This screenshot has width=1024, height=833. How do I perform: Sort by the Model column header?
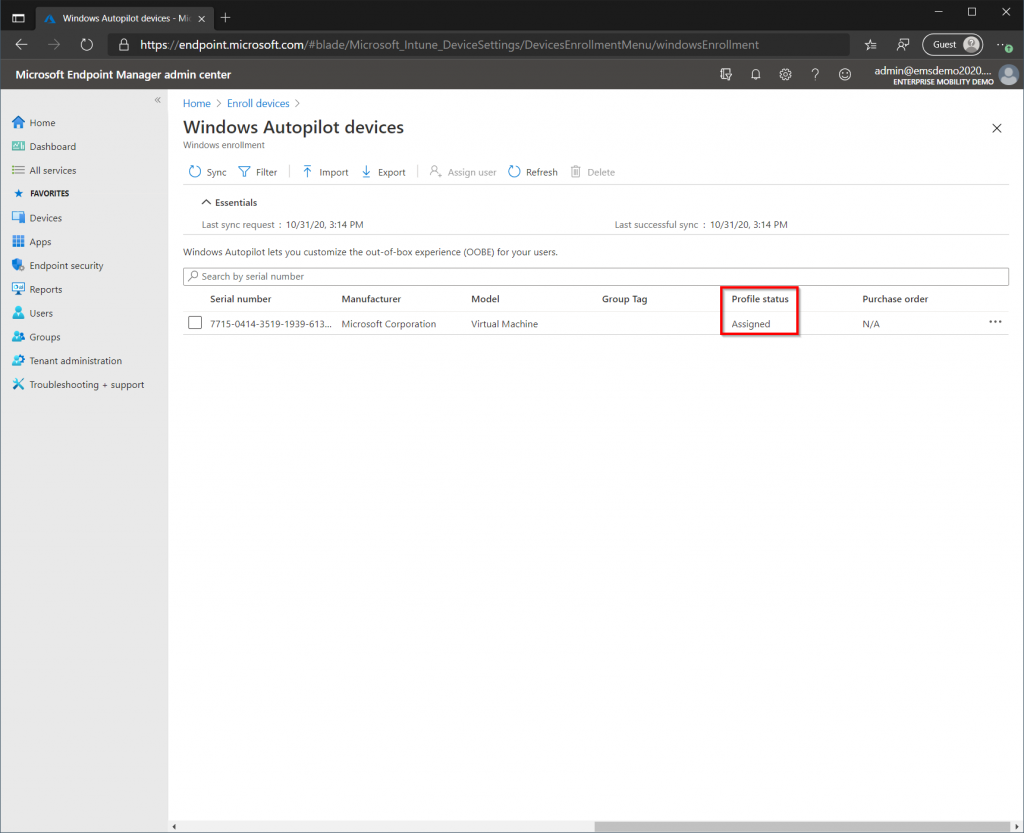(485, 299)
